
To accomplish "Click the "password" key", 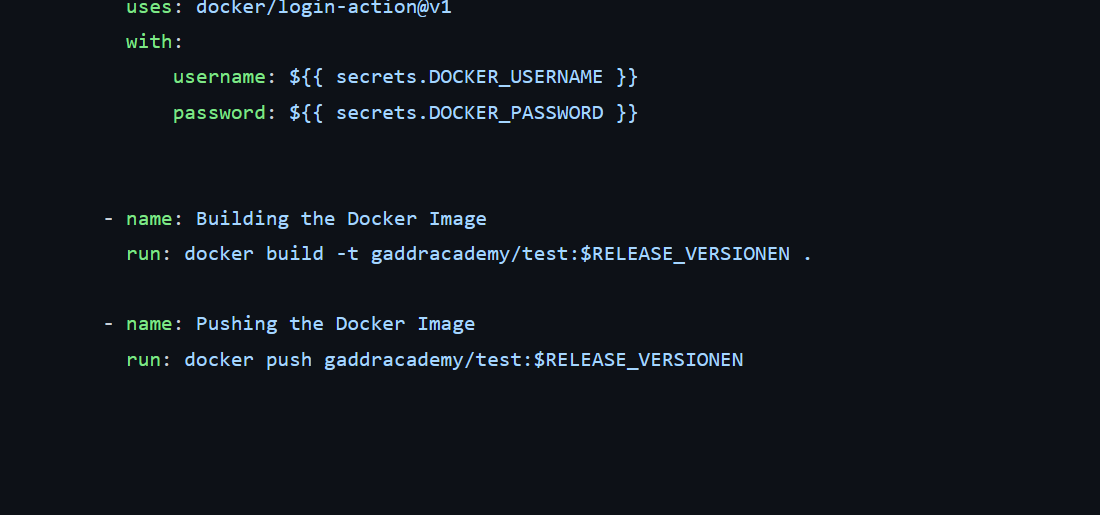I will pyautogui.click(x=219, y=113).
